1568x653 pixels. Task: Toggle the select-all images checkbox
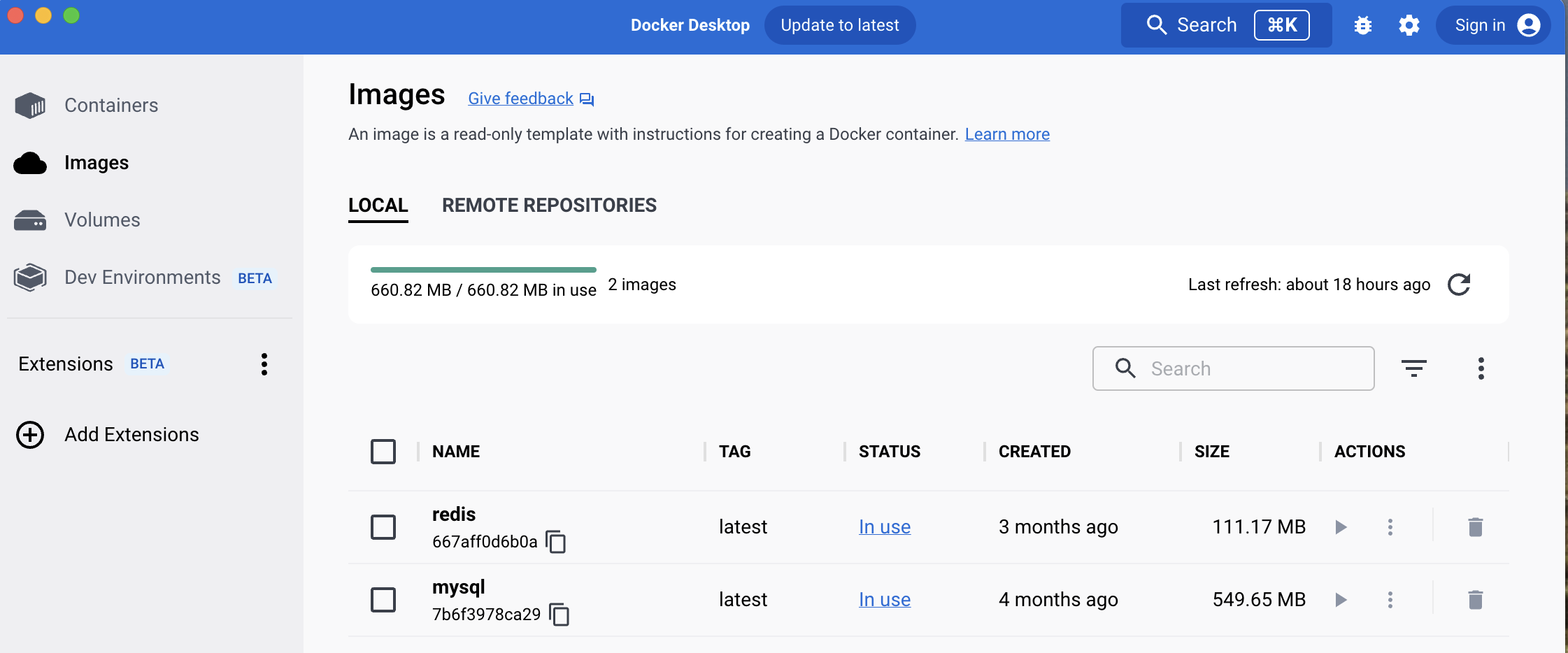383,452
